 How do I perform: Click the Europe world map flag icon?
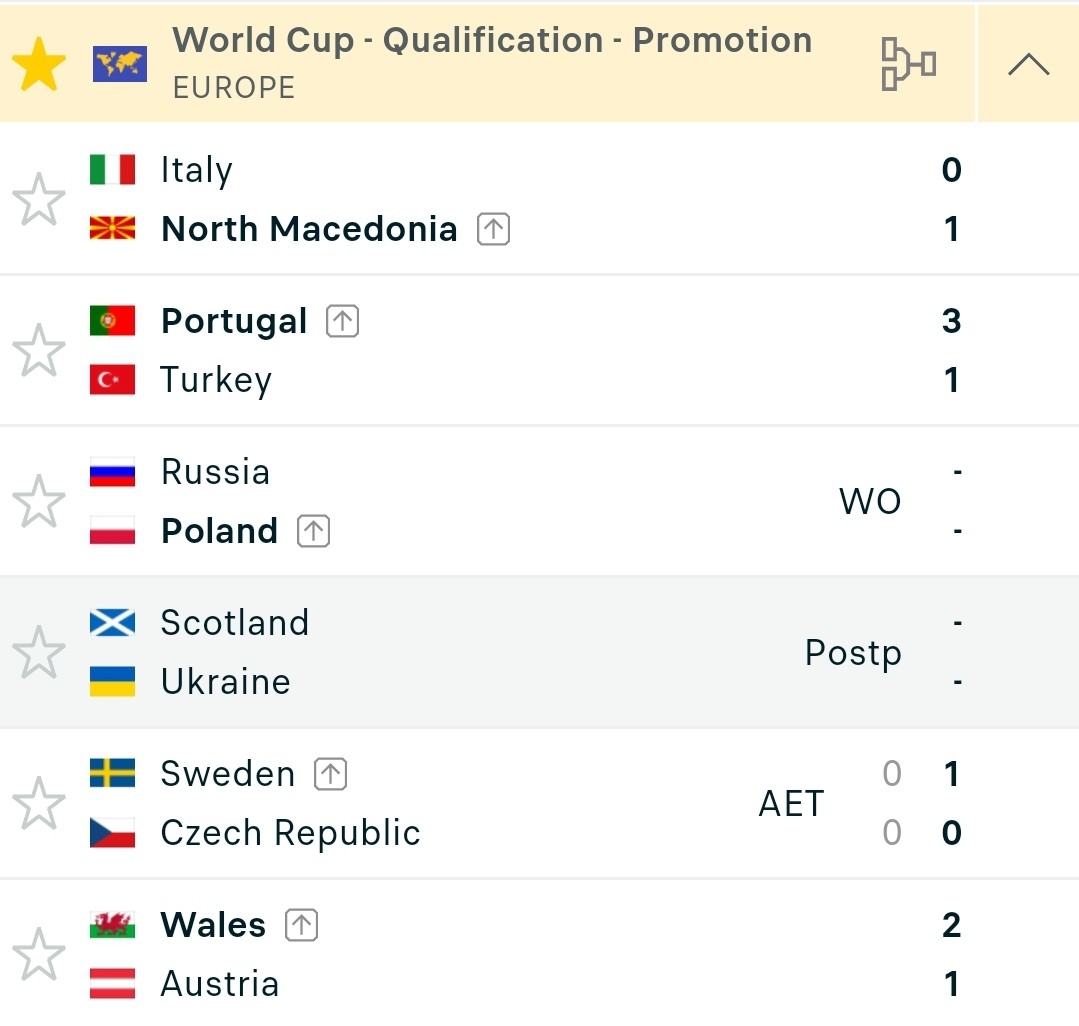pos(120,64)
